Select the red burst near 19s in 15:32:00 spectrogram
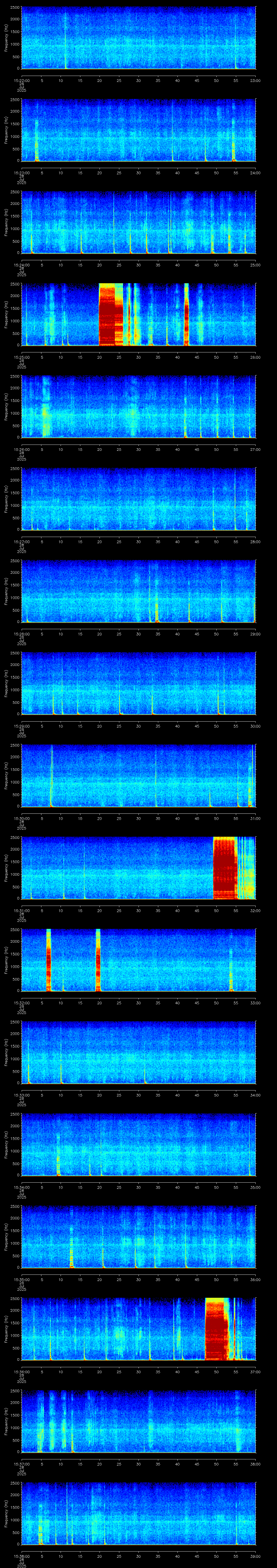277x1568 pixels. coord(97,960)
